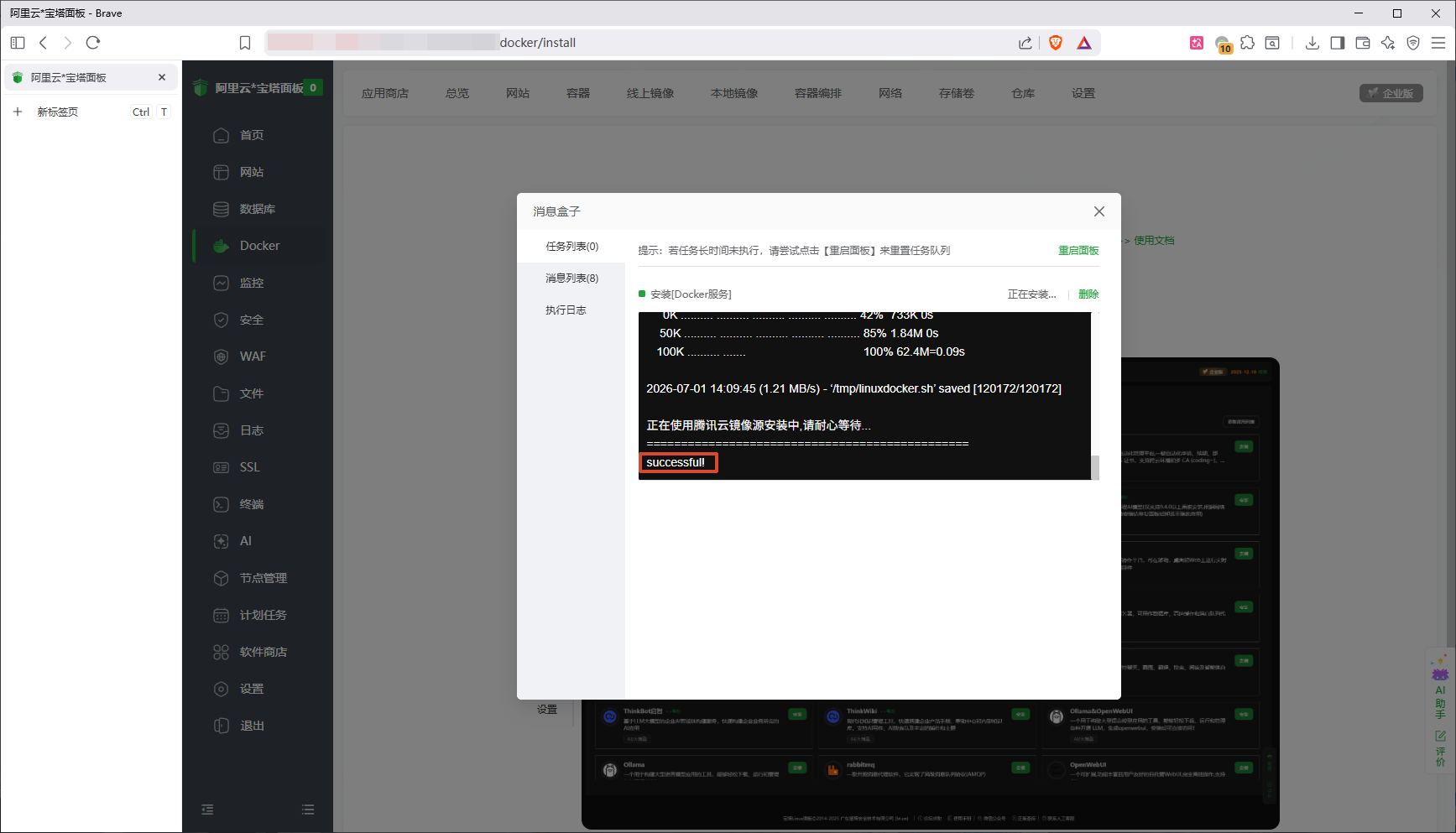1456x833 pixels.
Task: Close the 消息盒子 dialog
Action: pos(1099,211)
